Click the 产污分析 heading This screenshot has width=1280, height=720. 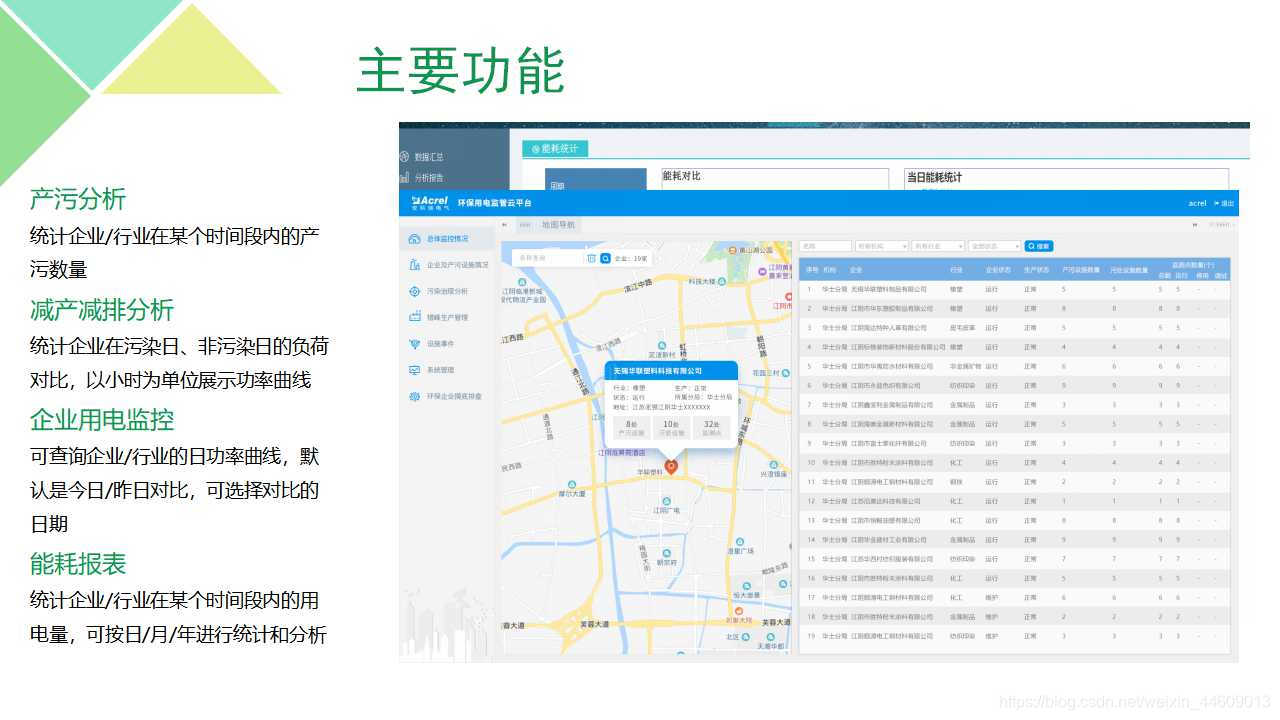click(x=78, y=198)
